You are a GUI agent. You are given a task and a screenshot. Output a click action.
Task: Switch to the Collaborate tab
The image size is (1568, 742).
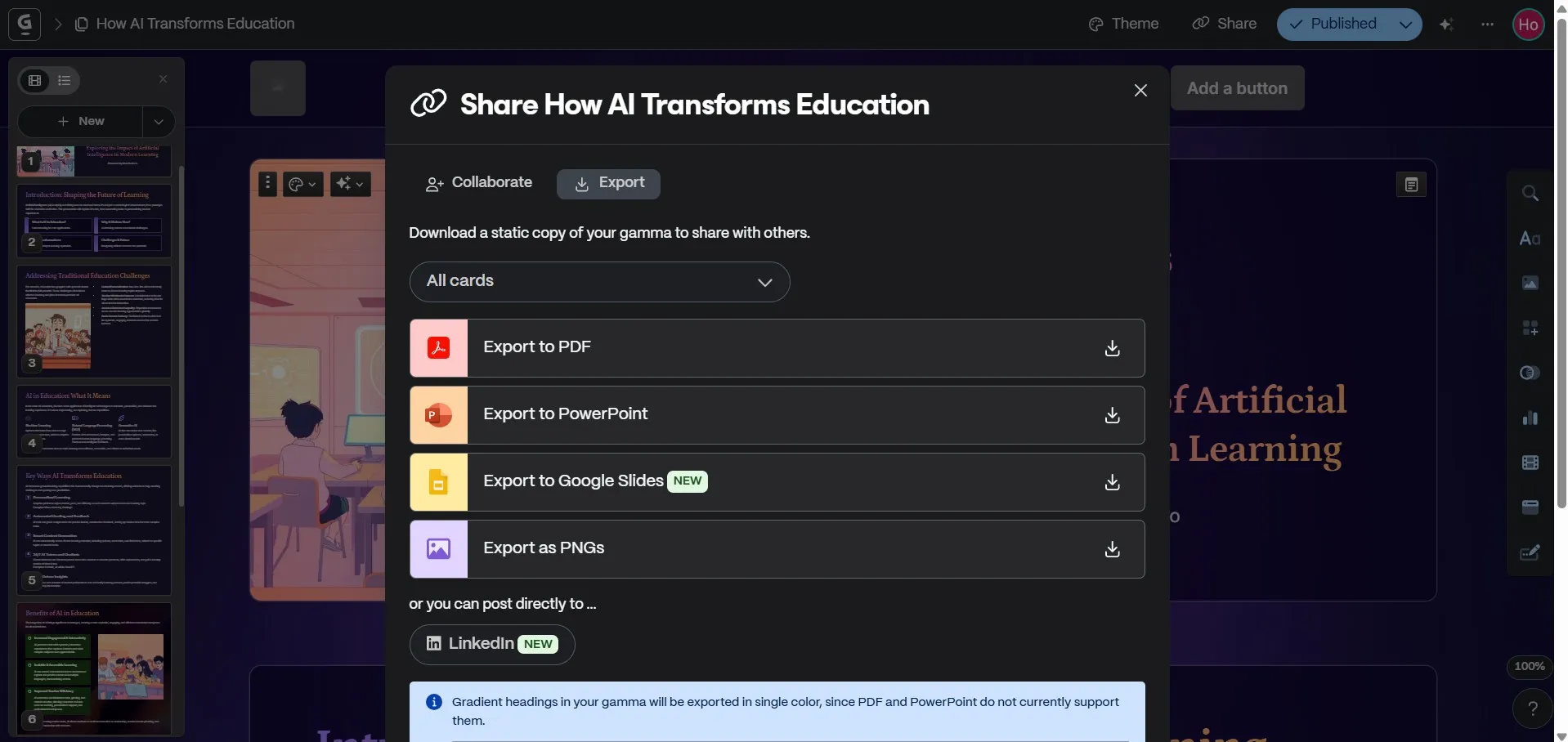tap(479, 183)
